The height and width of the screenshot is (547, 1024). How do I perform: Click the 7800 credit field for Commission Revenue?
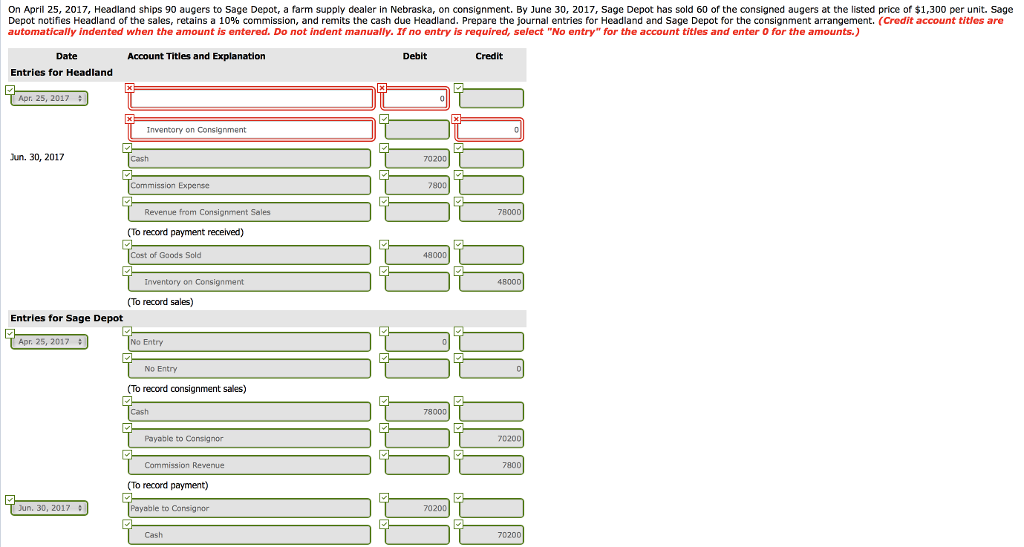click(x=491, y=465)
